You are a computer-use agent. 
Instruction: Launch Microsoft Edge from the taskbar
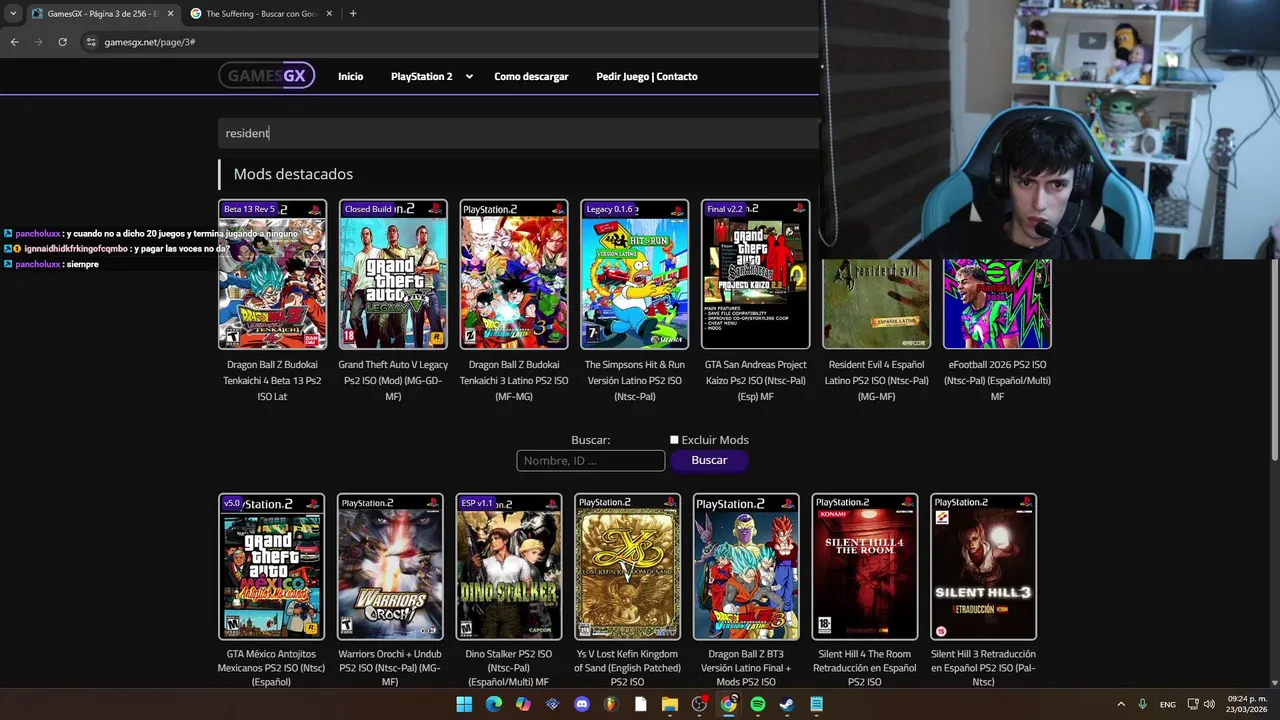point(494,704)
